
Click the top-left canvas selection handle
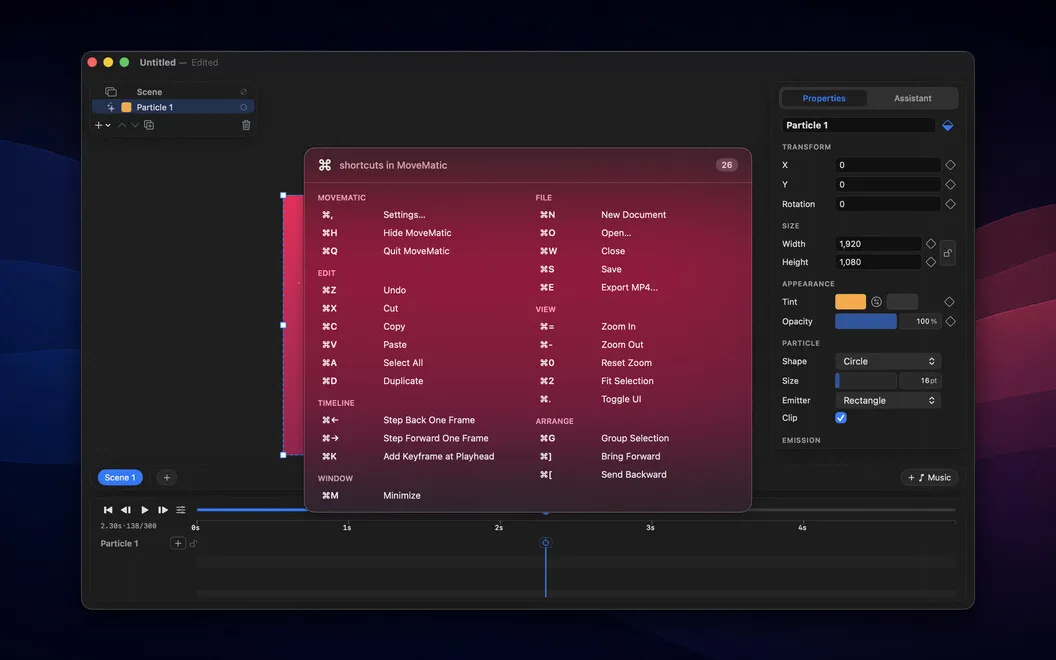click(x=283, y=195)
